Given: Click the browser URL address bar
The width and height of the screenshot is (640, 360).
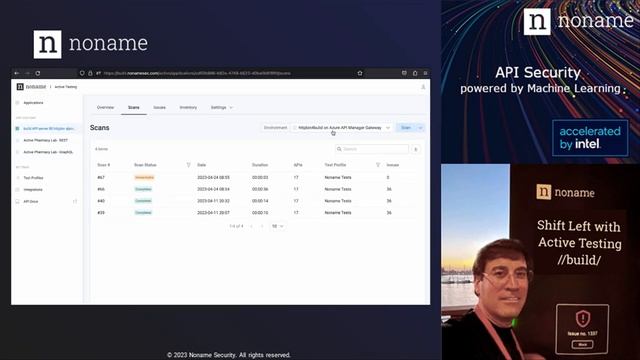Looking at the screenshot, I should click(221, 73).
